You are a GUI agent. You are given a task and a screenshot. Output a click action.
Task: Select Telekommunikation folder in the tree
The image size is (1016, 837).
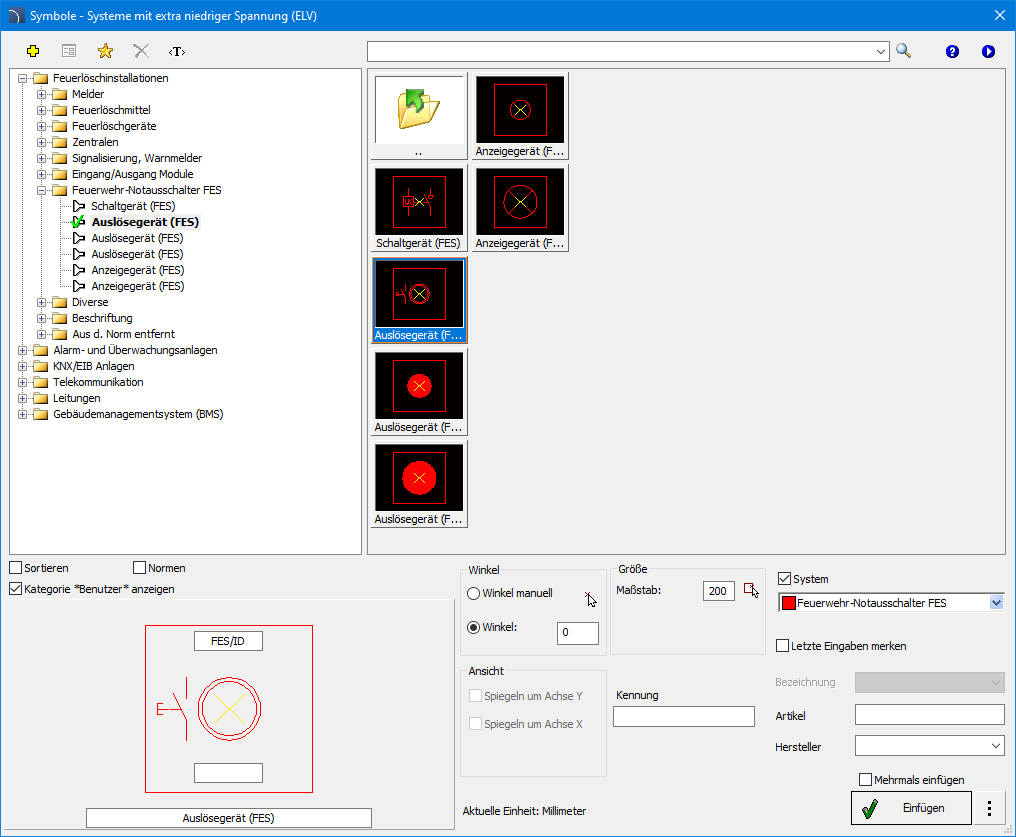98,382
